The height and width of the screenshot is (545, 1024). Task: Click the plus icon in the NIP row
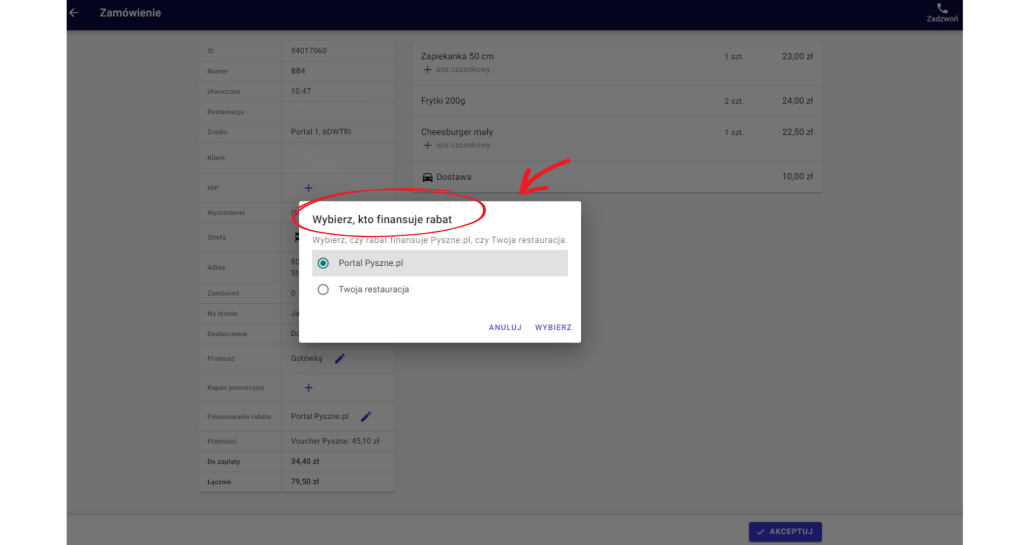pyautogui.click(x=308, y=188)
